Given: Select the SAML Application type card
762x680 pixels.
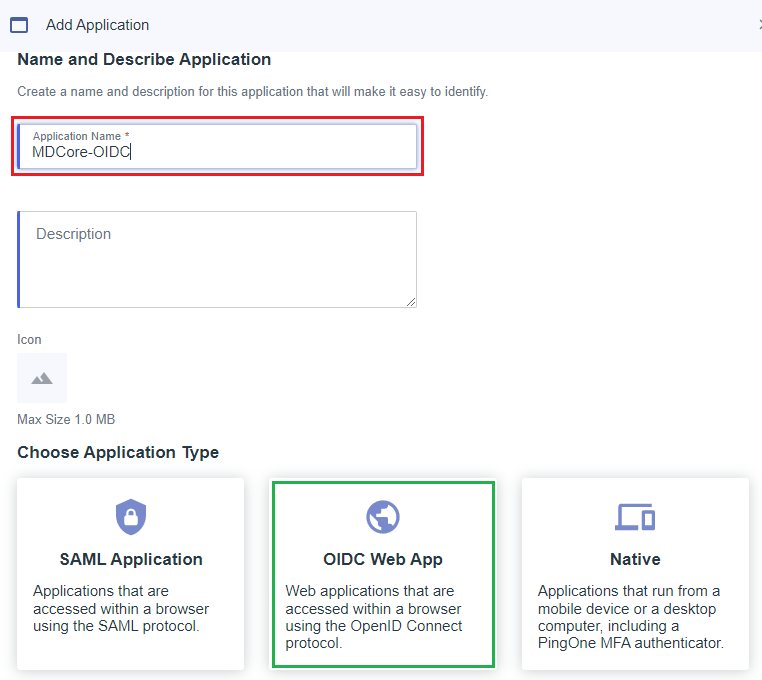Looking at the screenshot, I should [130, 574].
